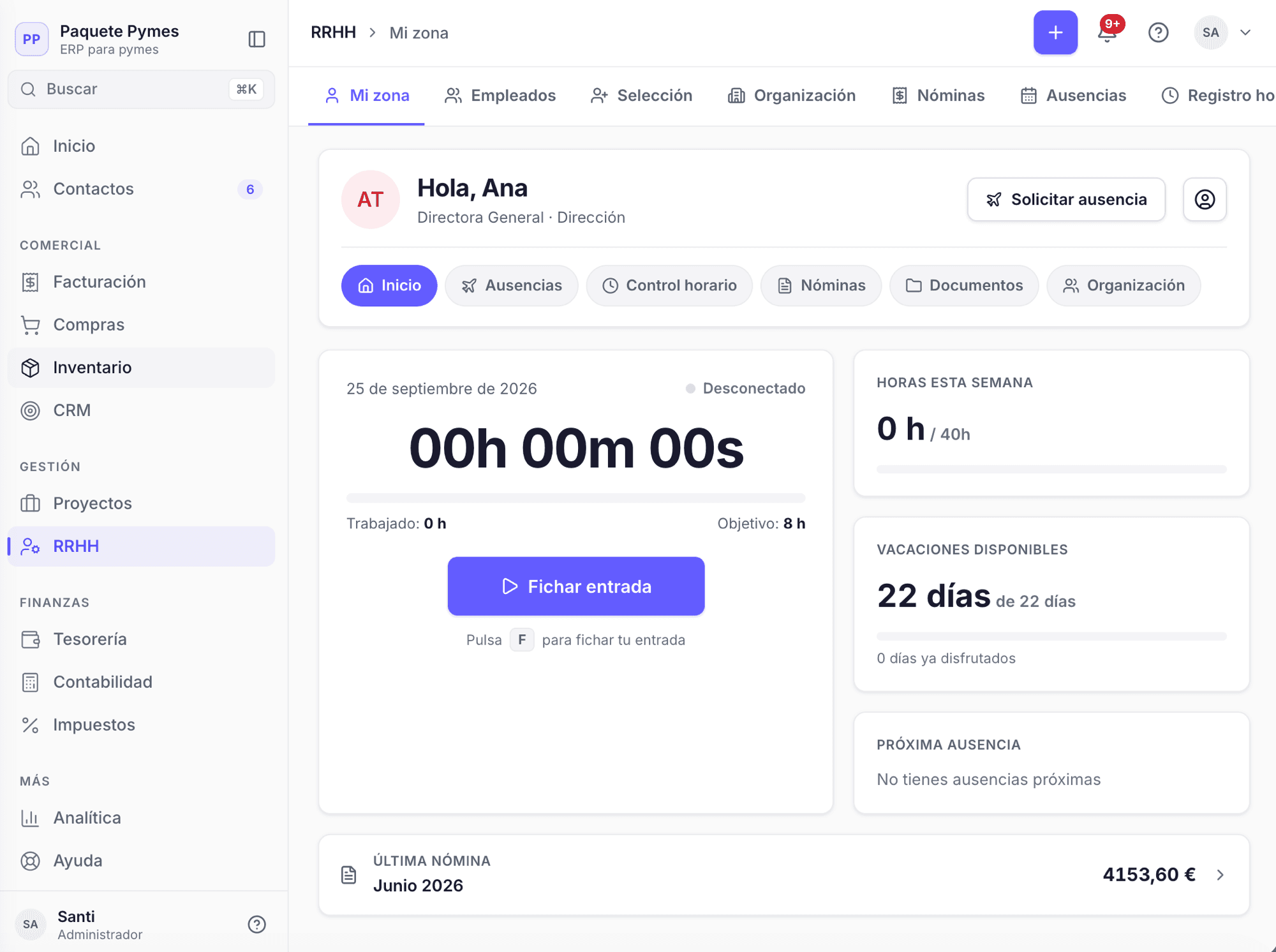Click Fichar entrada button
The height and width of the screenshot is (952, 1276).
point(576,586)
